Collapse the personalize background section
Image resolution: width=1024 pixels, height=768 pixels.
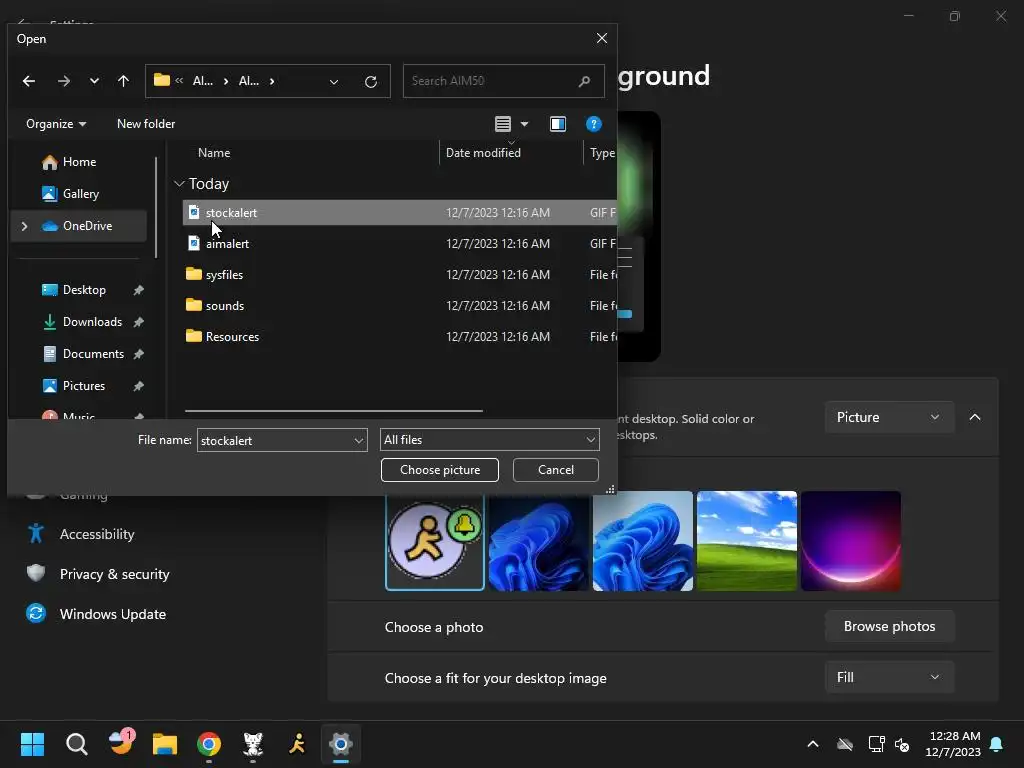[975, 417]
